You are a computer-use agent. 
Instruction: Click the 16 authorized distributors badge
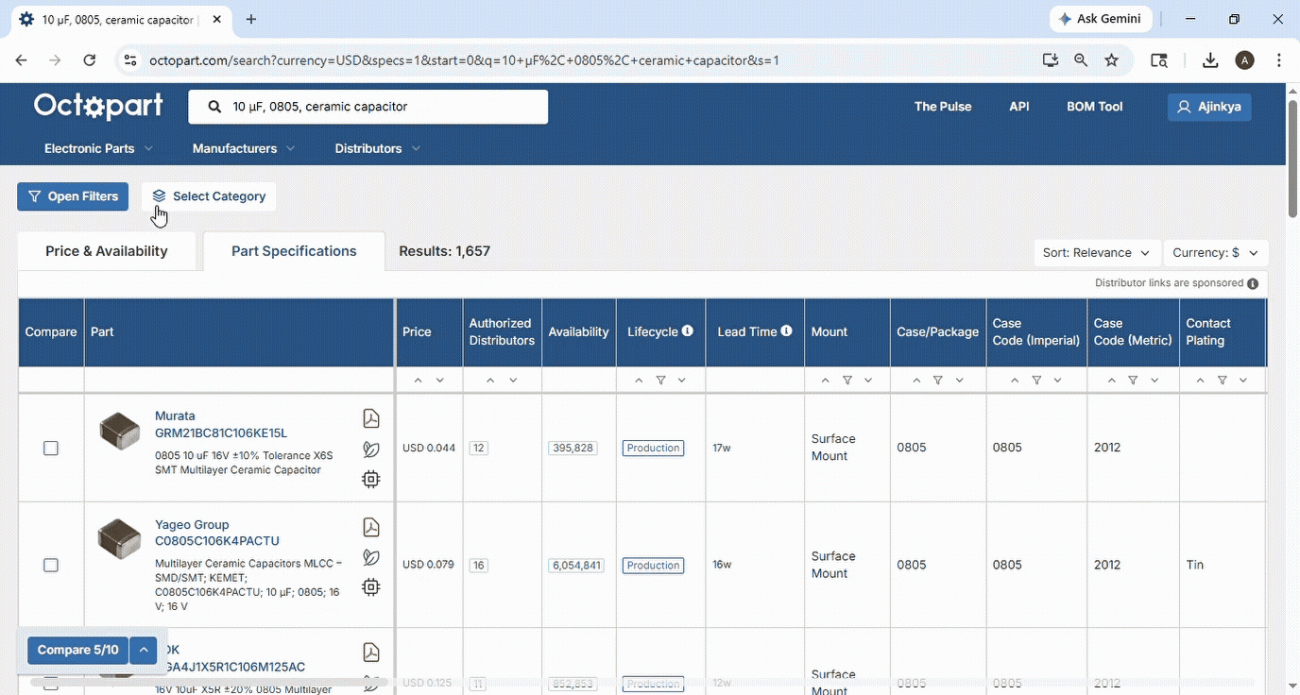(479, 566)
